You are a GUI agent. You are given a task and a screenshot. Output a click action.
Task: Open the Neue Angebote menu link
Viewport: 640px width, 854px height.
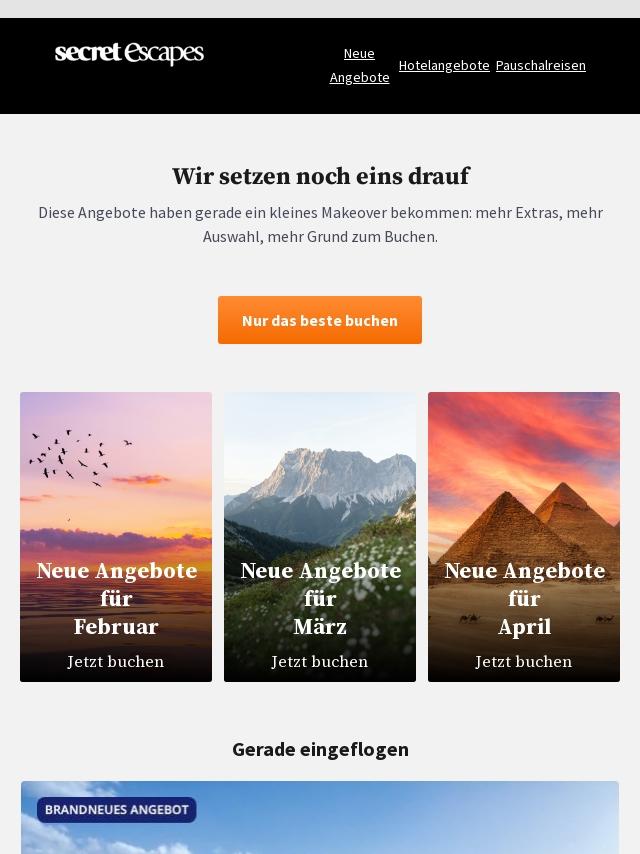pyautogui.click(x=359, y=65)
